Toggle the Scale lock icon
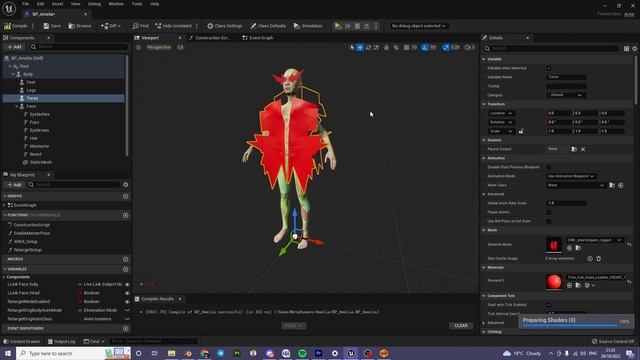640x360 pixels. coord(521,131)
